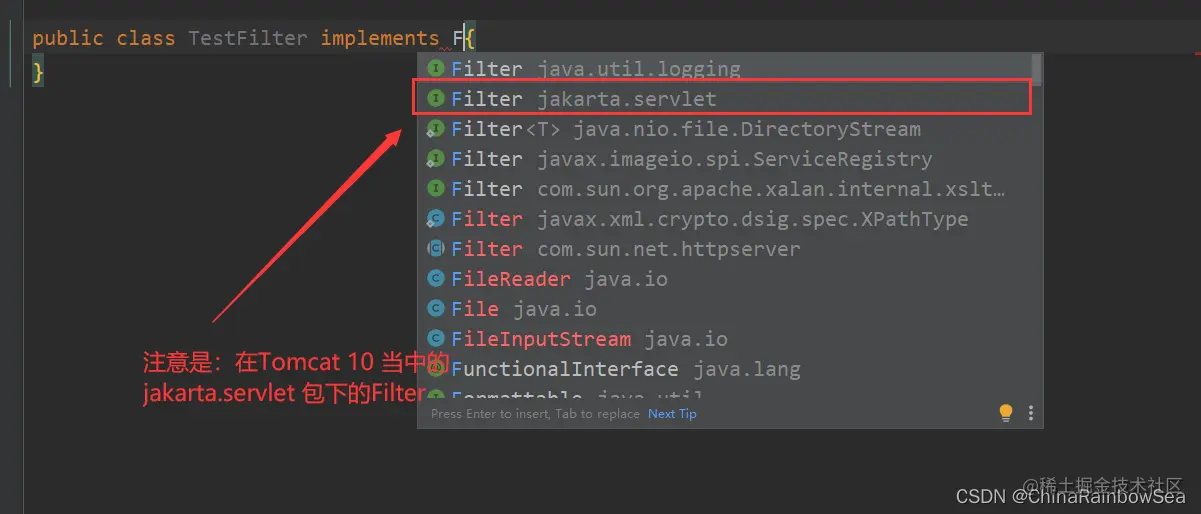Image resolution: width=1201 pixels, height=514 pixels.
Task: Place cursor on implements keyword
Action: pos(380,38)
